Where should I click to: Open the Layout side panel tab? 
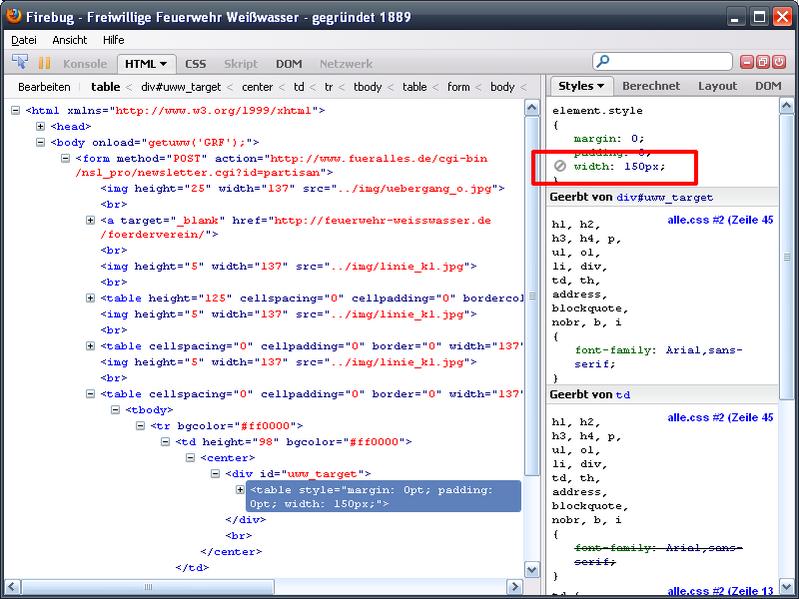click(x=717, y=86)
